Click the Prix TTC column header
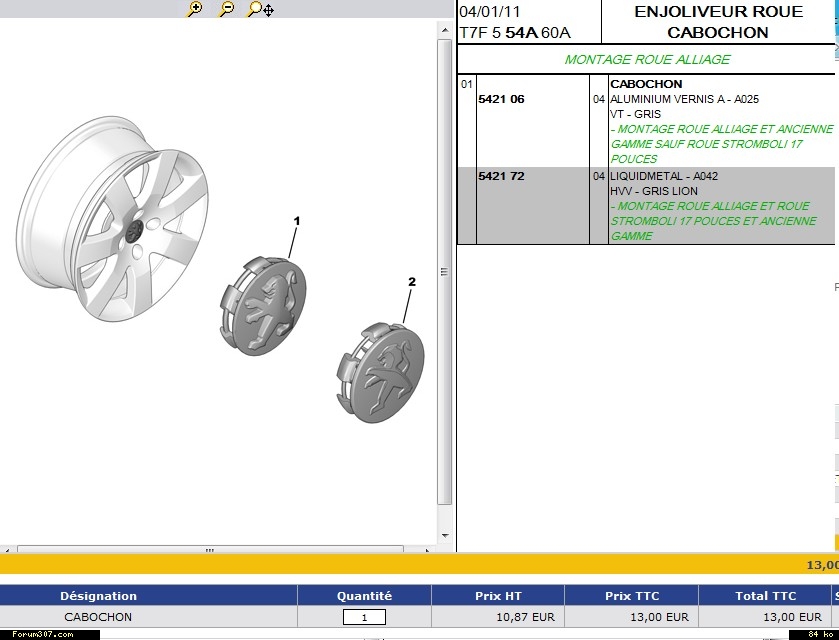 [632, 596]
